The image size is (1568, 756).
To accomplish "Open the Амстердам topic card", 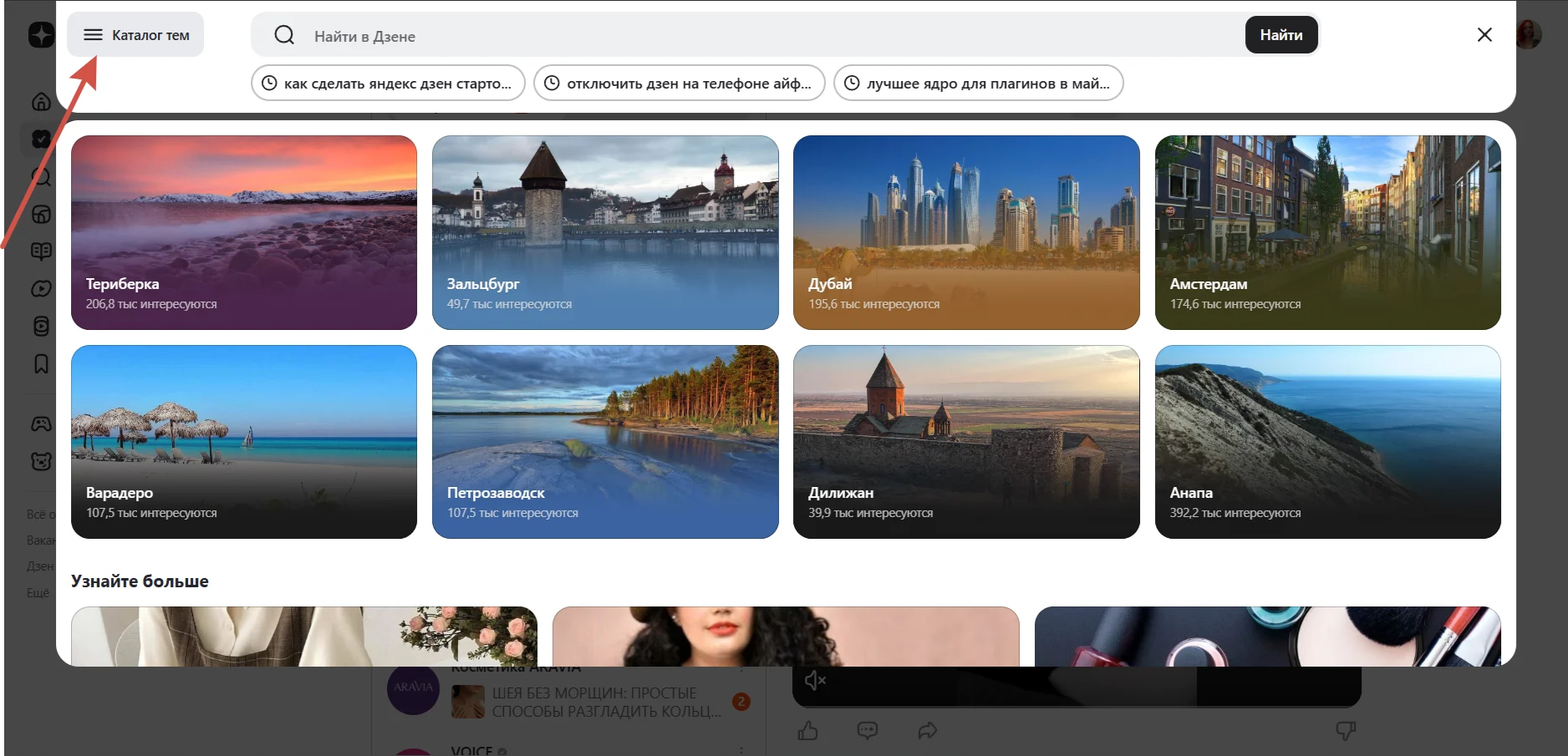I will click(x=1327, y=232).
